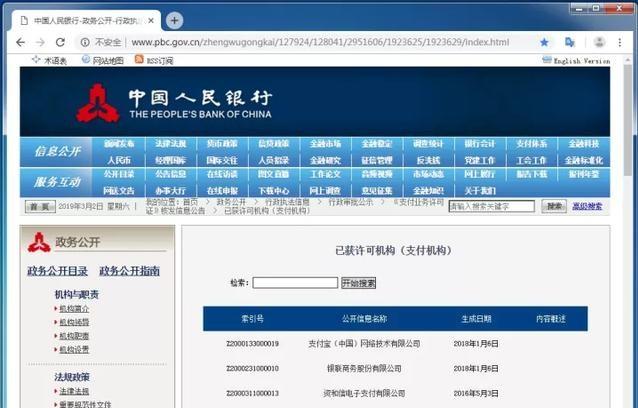Open the 人员招录 menu item
Screen dimensions: 638x408
click(x=273, y=160)
